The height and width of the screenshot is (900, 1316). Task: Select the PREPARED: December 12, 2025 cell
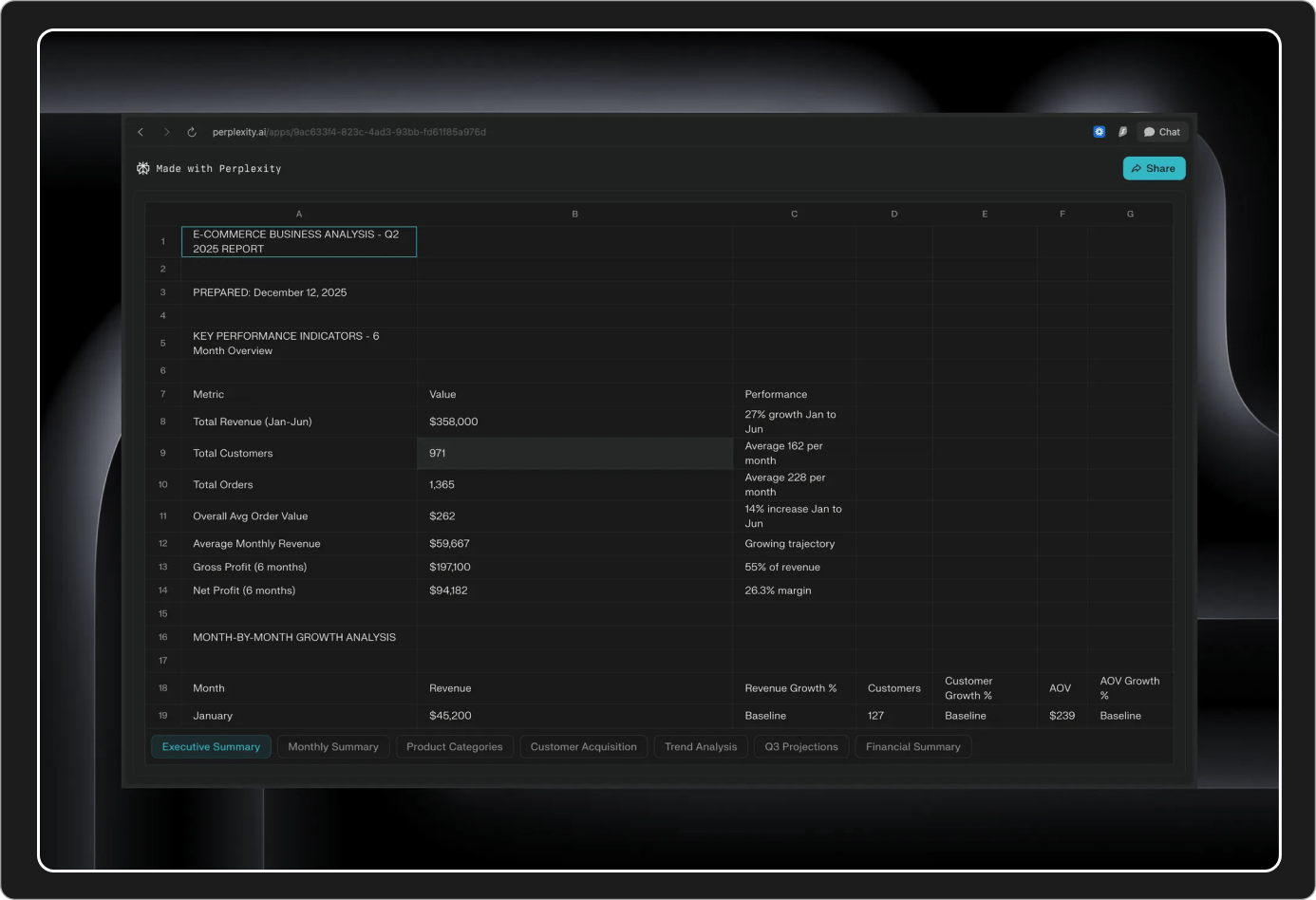(299, 292)
